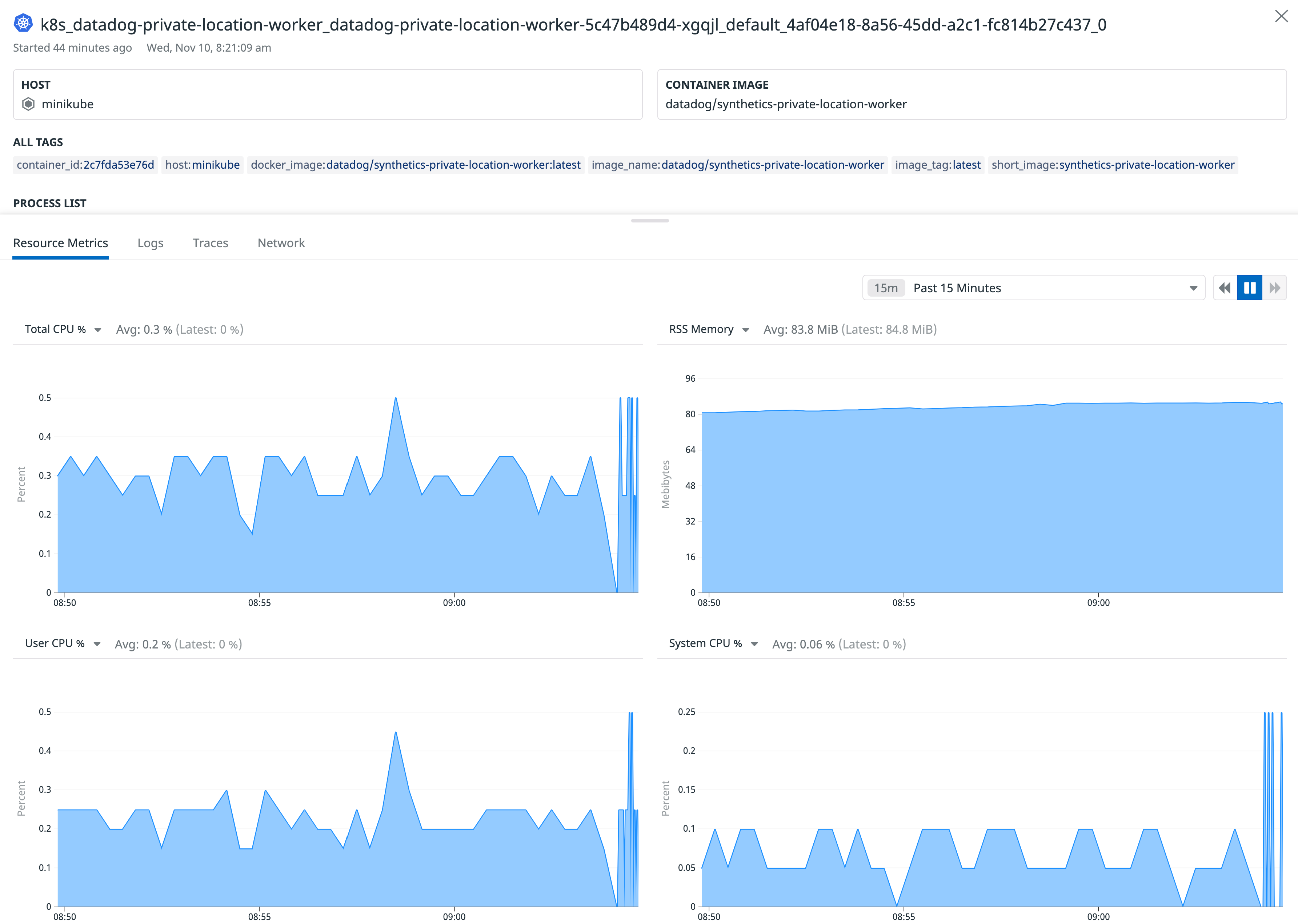The height and width of the screenshot is (924, 1298).
Task: View the Network tab
Action: click(281, 243)
